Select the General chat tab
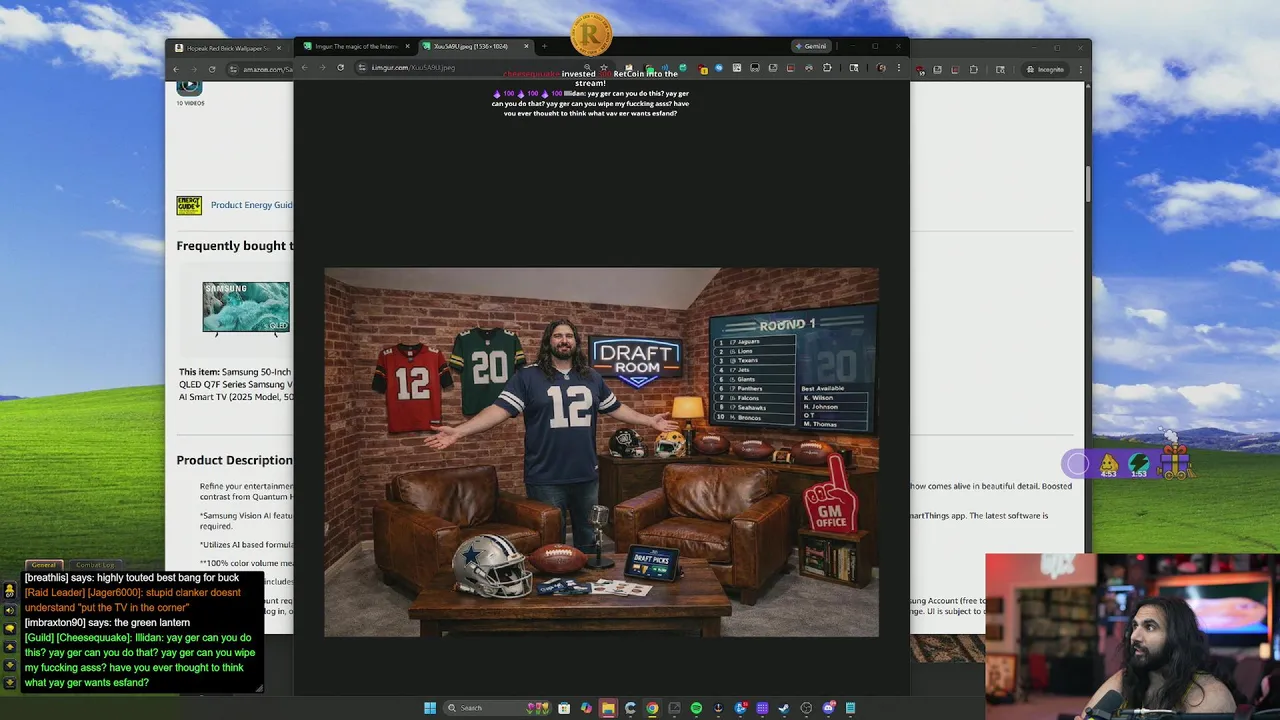 tap(44, 565)
